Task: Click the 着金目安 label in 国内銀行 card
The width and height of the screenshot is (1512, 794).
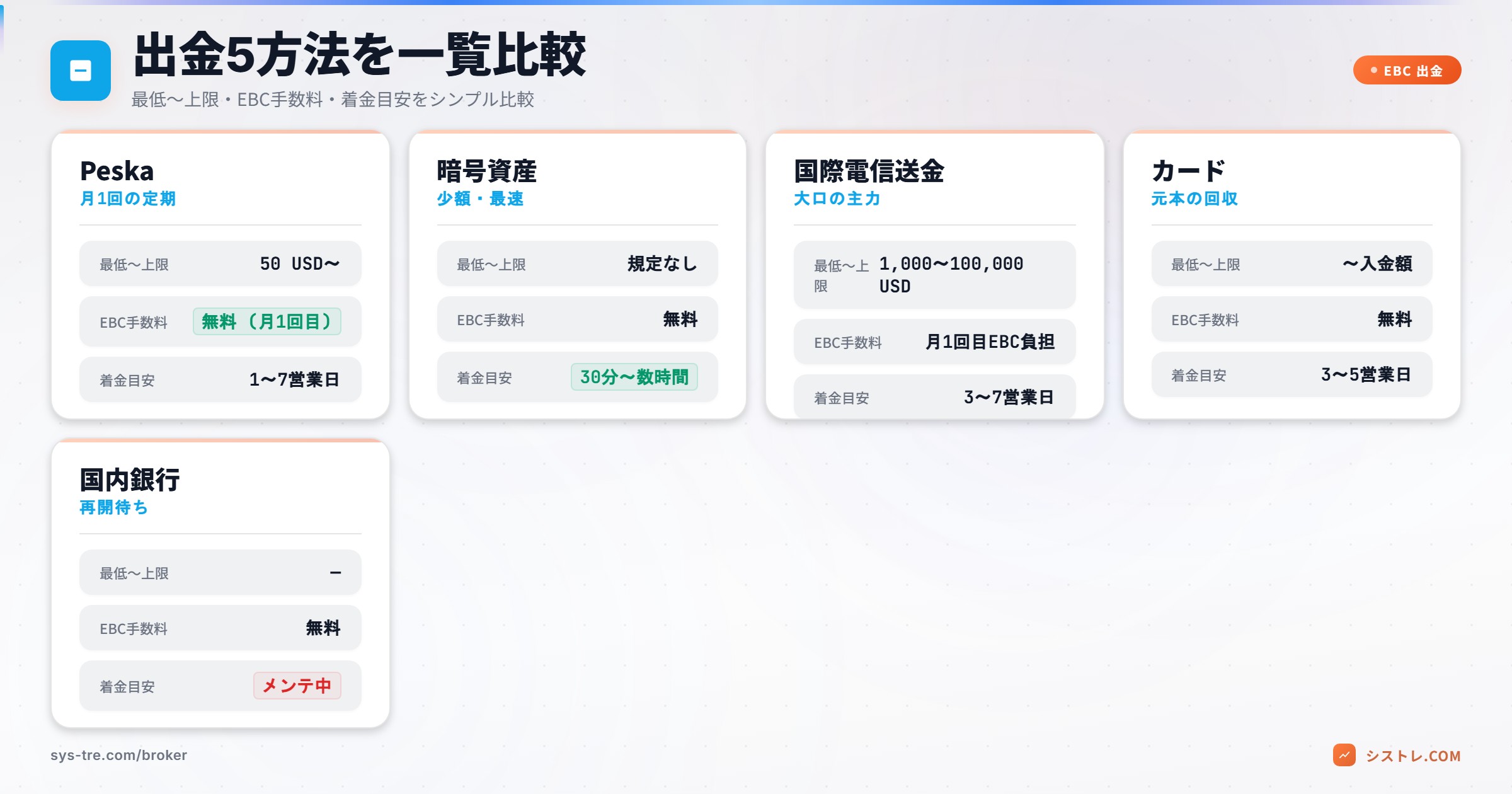Action: point(127,687)
